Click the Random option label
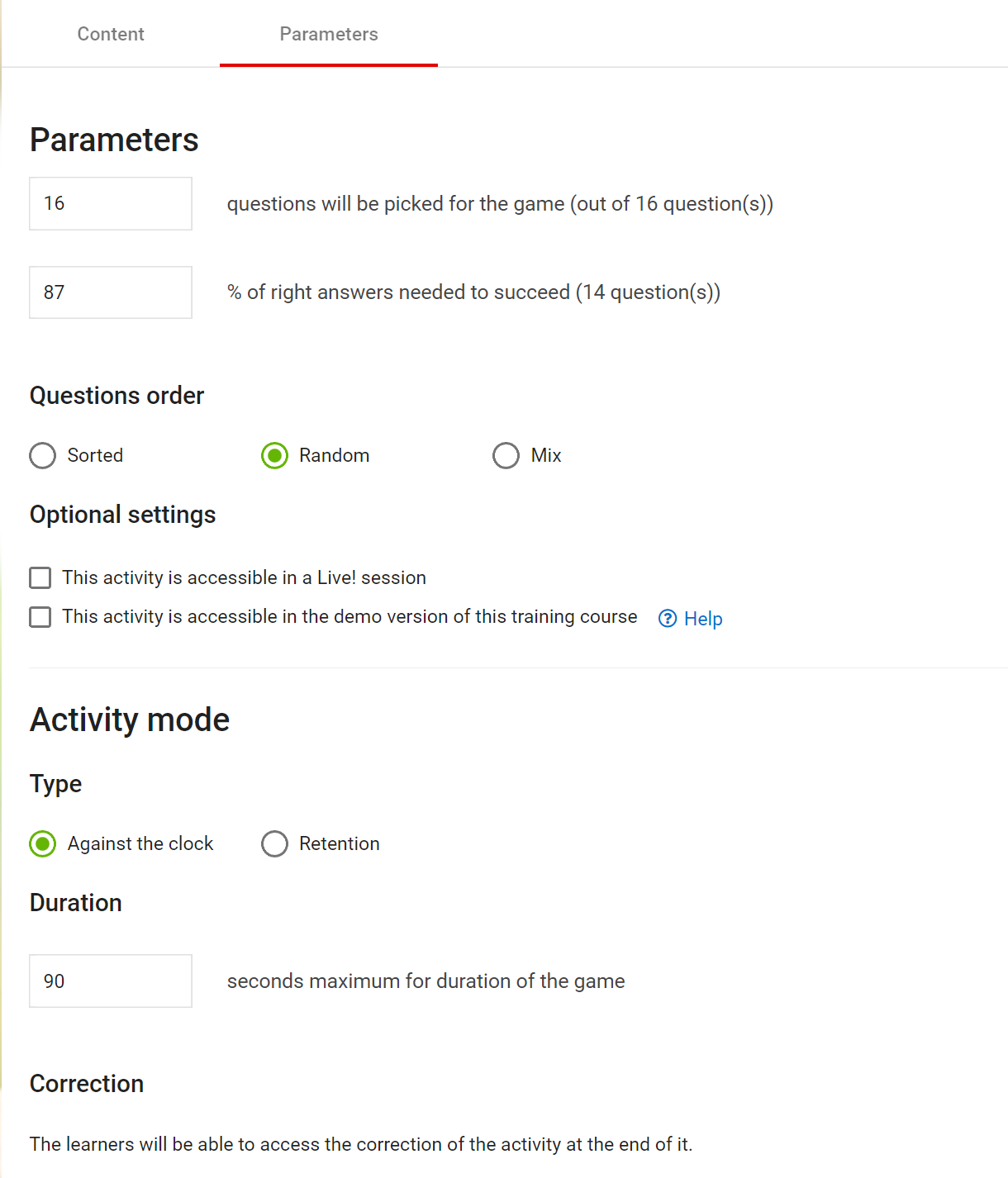The image size is (1008, 1178). pos(334,455)
